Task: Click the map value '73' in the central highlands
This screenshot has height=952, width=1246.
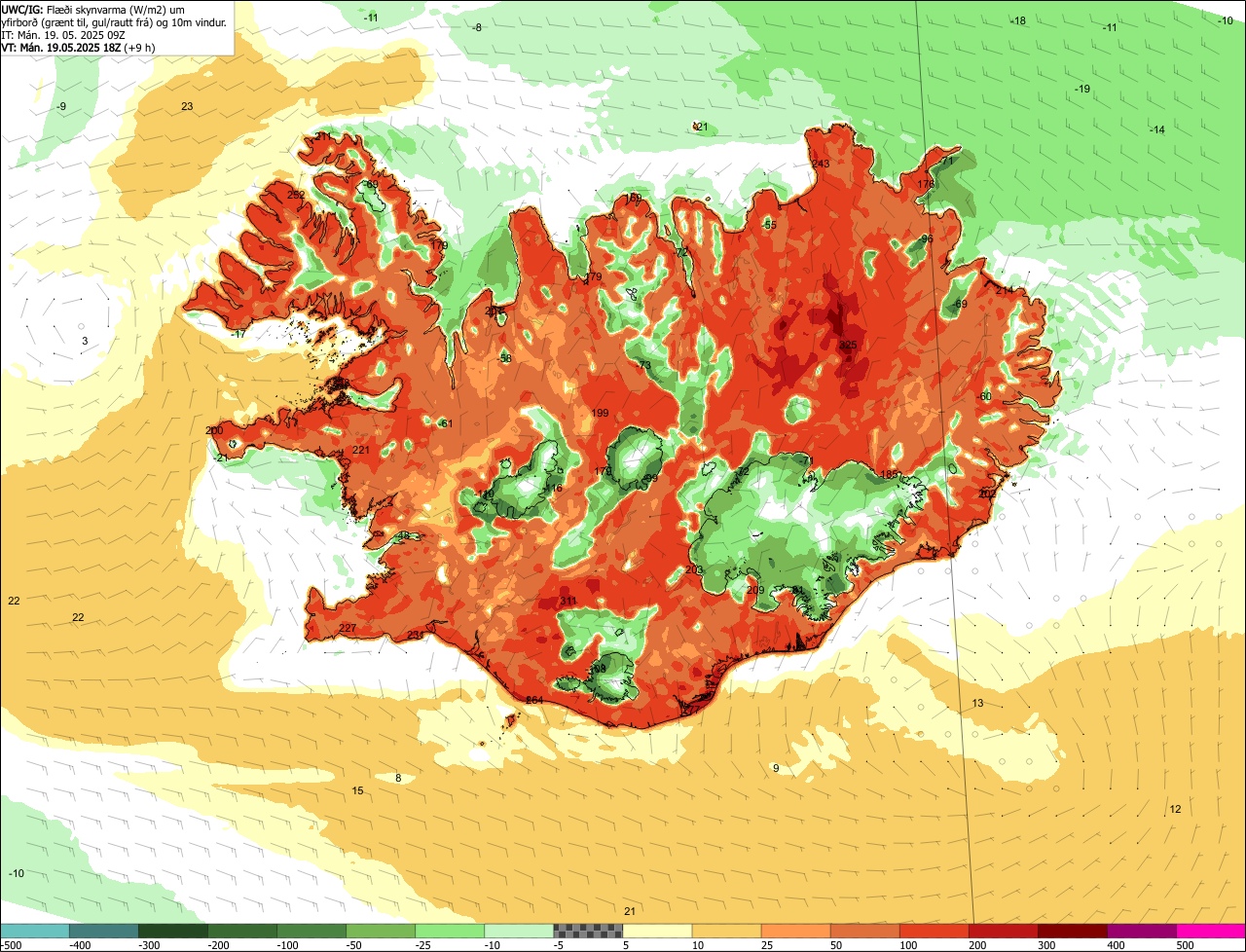Action: [644, 365]
